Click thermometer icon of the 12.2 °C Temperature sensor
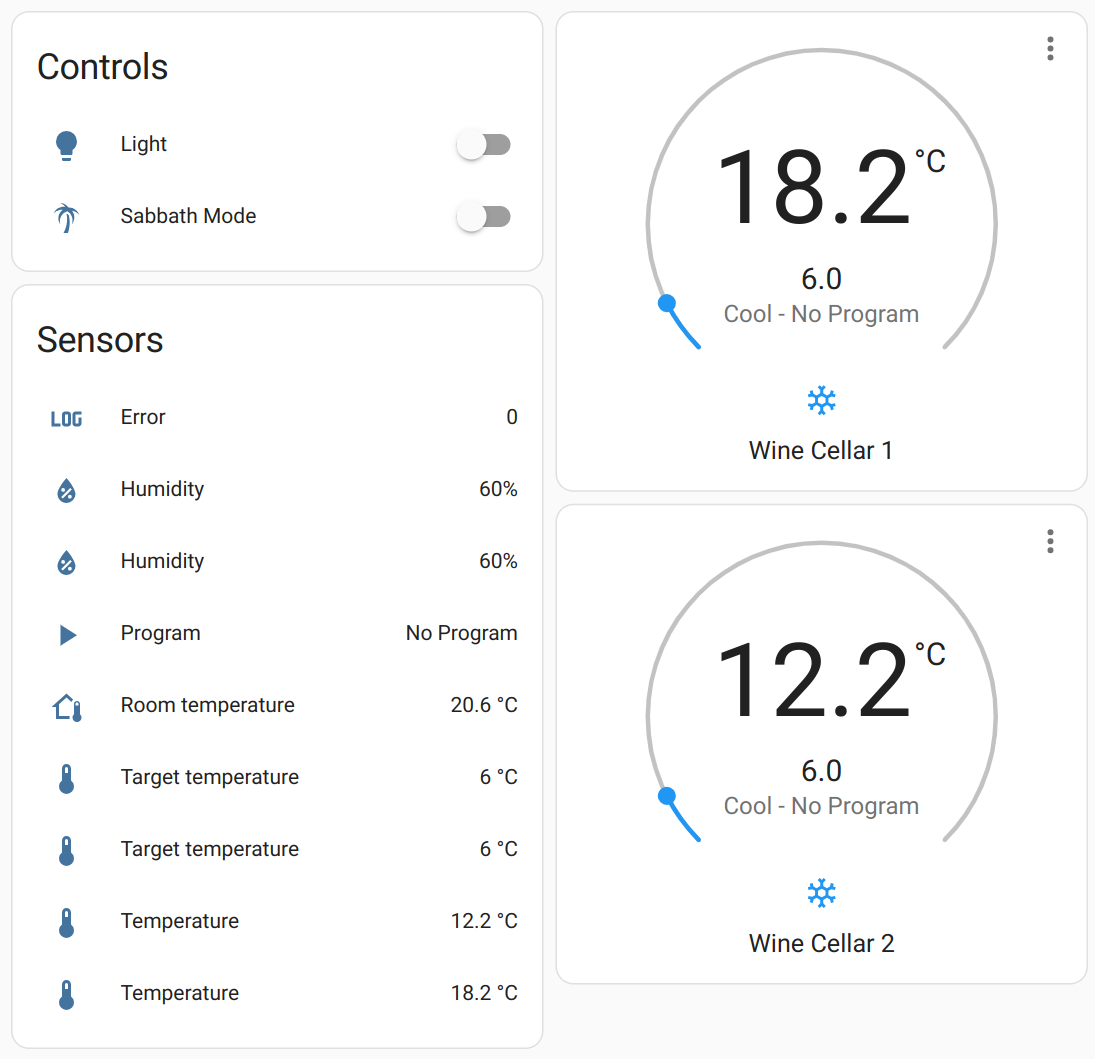Image resolution: width=1095 pixels, height=1059 pixels. pos(66,922)
